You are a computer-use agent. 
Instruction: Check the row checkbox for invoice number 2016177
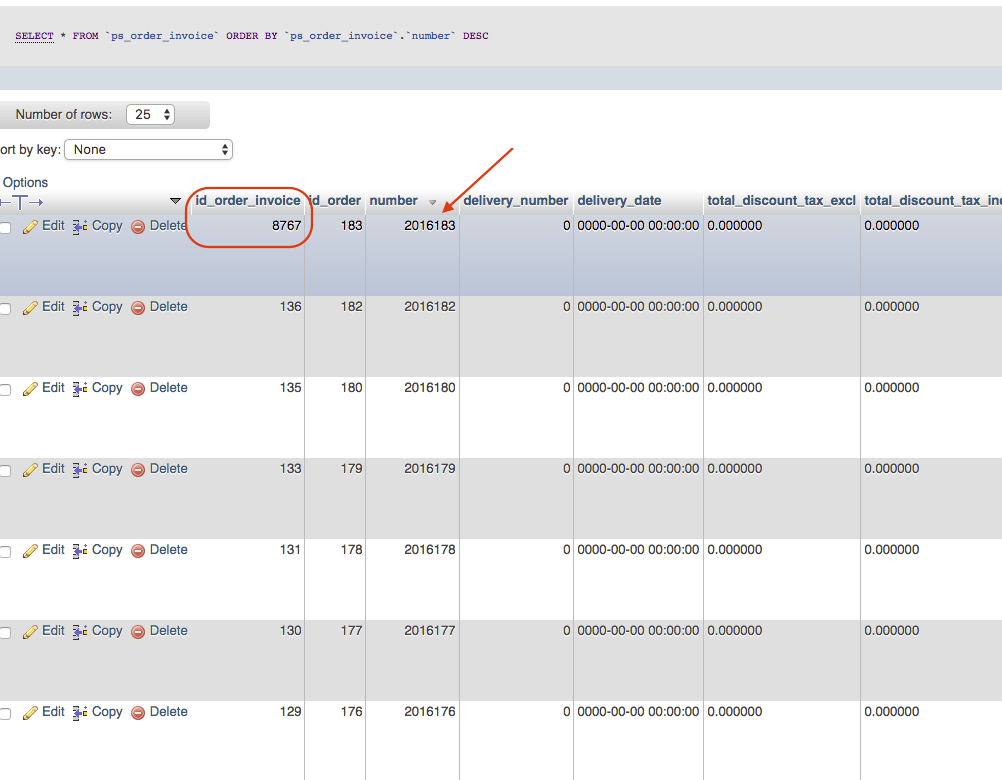[x=5, y=633]
